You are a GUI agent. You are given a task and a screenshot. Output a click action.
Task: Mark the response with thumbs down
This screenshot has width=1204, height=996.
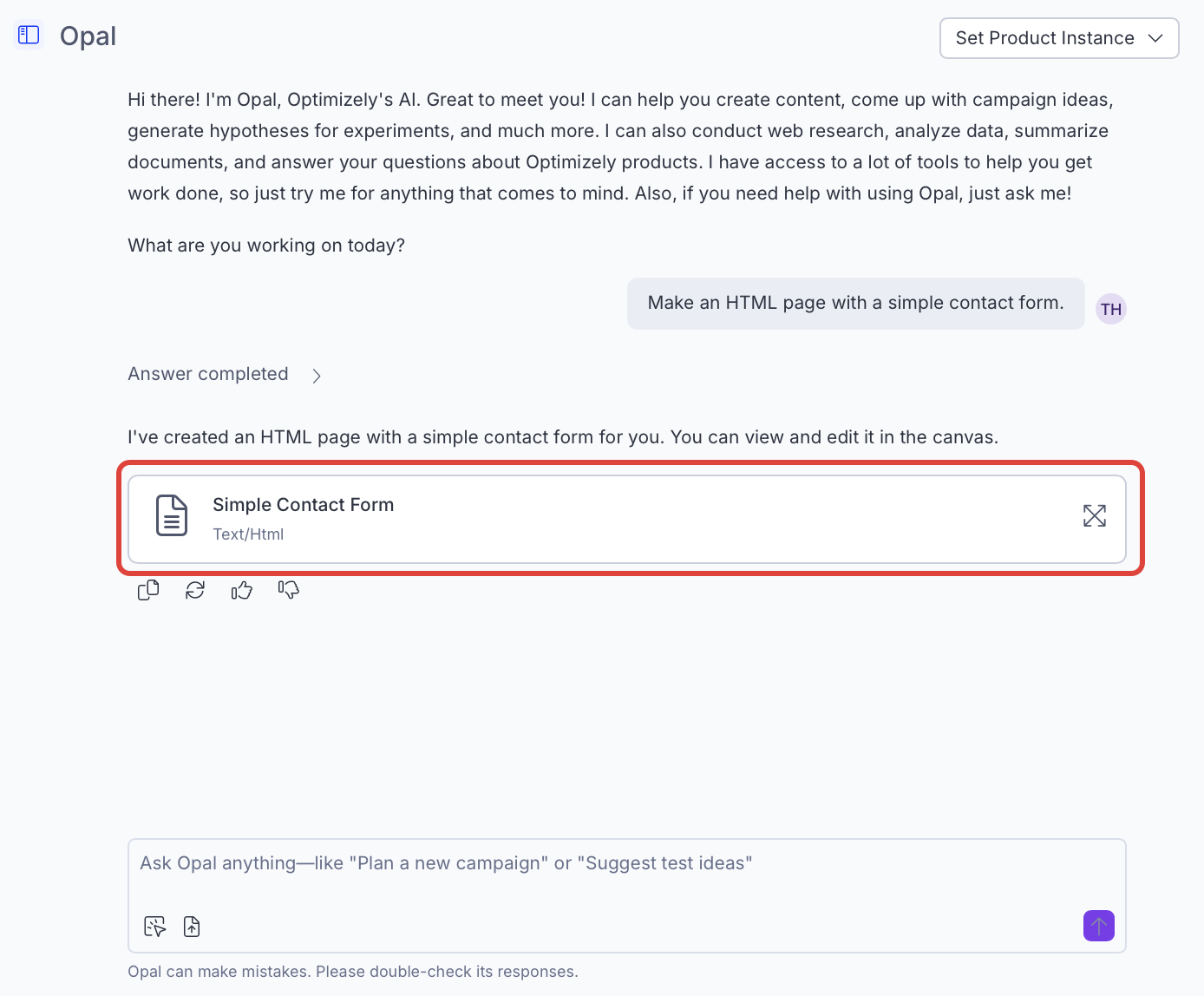[x=289, y=590]
